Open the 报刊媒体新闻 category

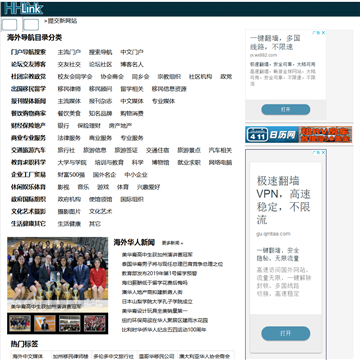(28, 101)
